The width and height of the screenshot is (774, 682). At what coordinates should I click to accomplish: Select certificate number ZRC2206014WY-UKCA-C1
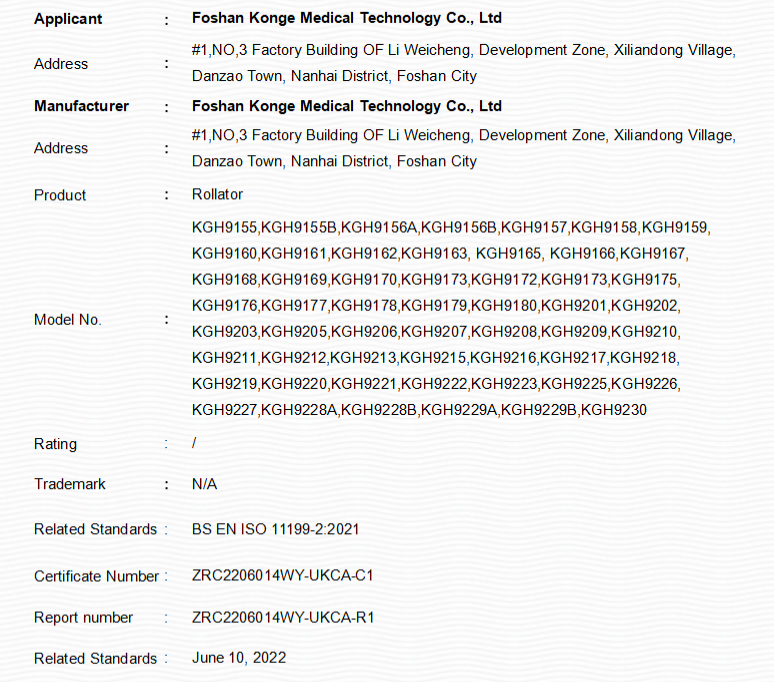click(283, 575)
